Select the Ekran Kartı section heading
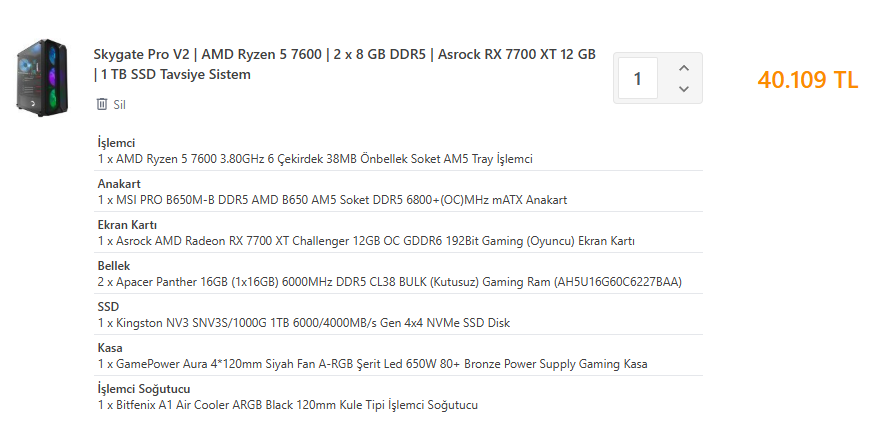The width and height of the screenshot is (875, 430). (127, 225)
